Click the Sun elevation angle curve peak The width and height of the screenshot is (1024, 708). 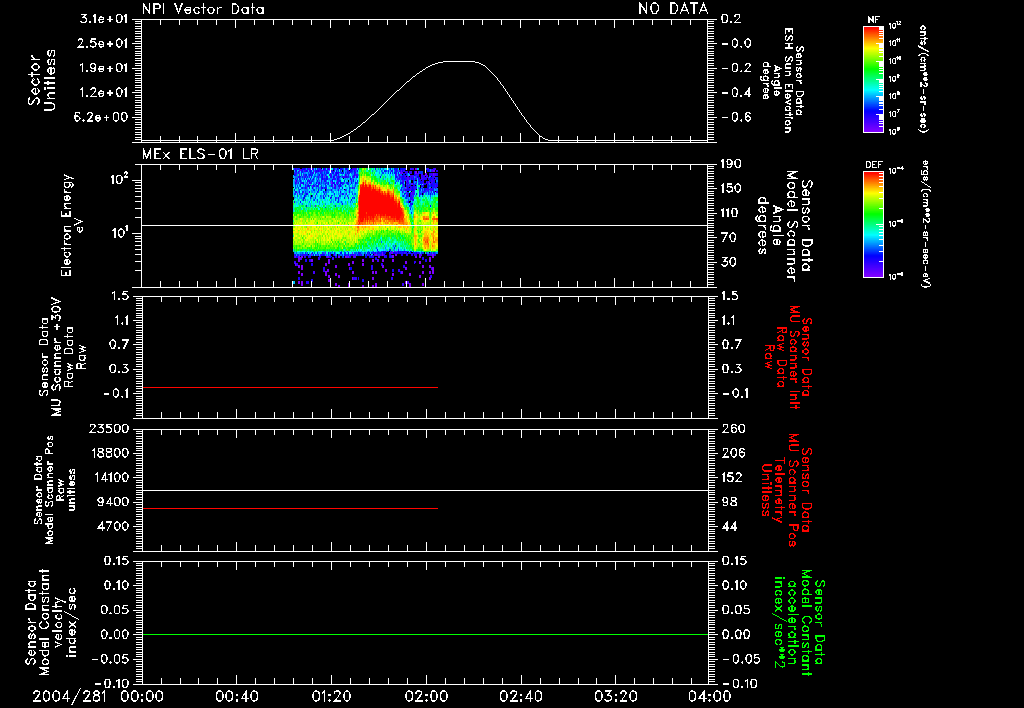click(460, 61)
